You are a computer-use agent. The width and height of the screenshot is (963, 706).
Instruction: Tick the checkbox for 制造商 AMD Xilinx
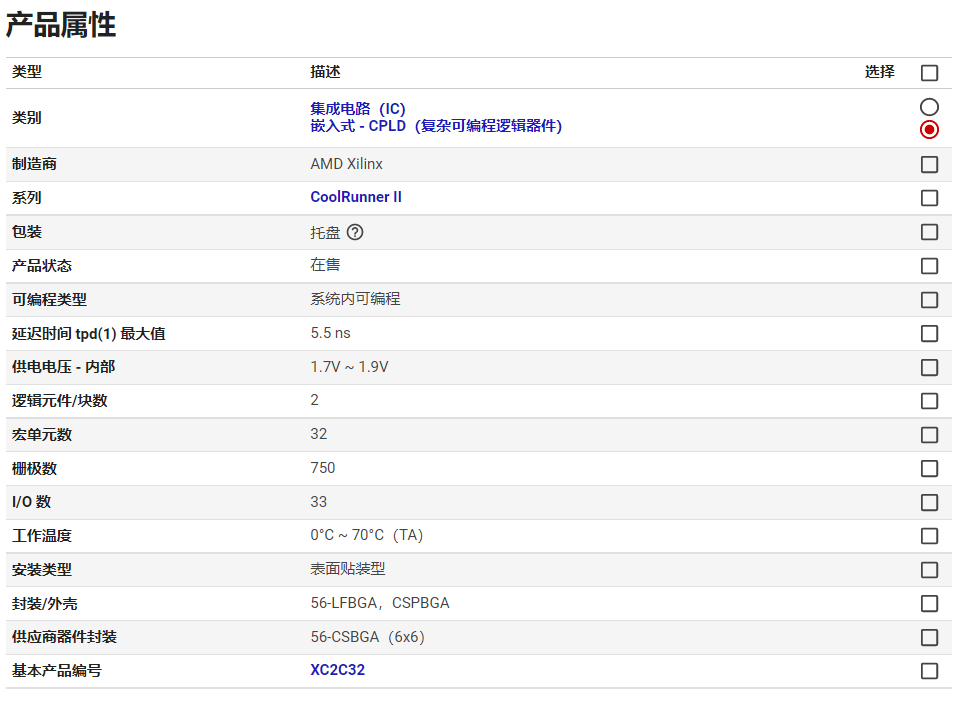[929, 164]
